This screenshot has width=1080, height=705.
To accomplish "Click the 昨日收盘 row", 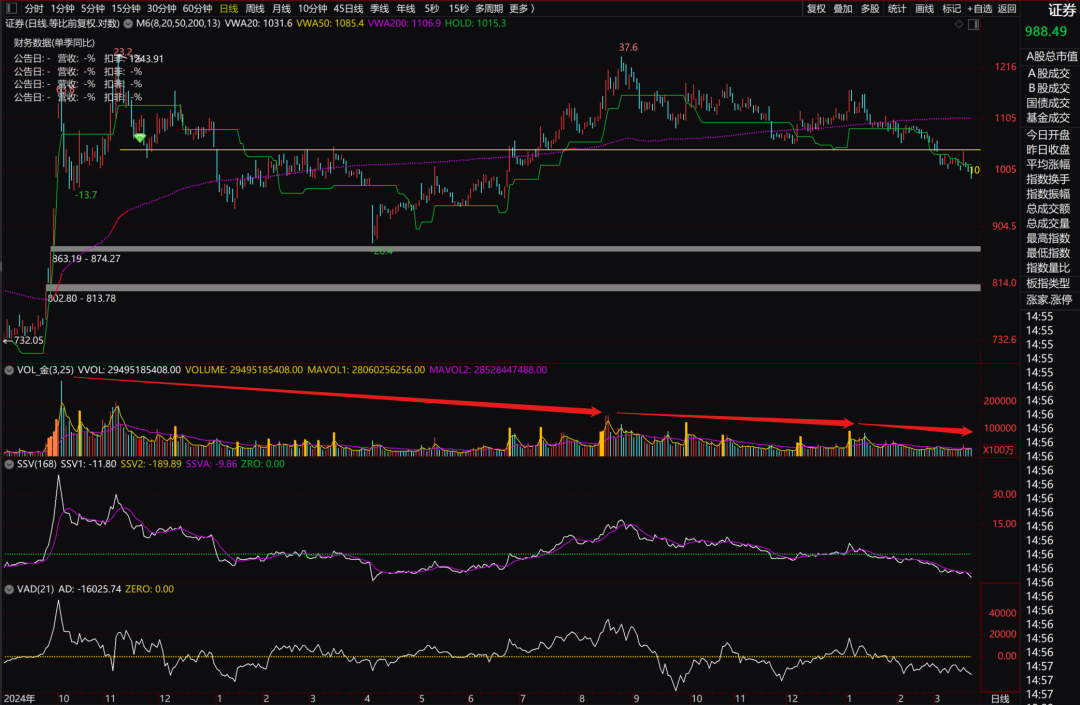I will click(x=1050, y=149).
